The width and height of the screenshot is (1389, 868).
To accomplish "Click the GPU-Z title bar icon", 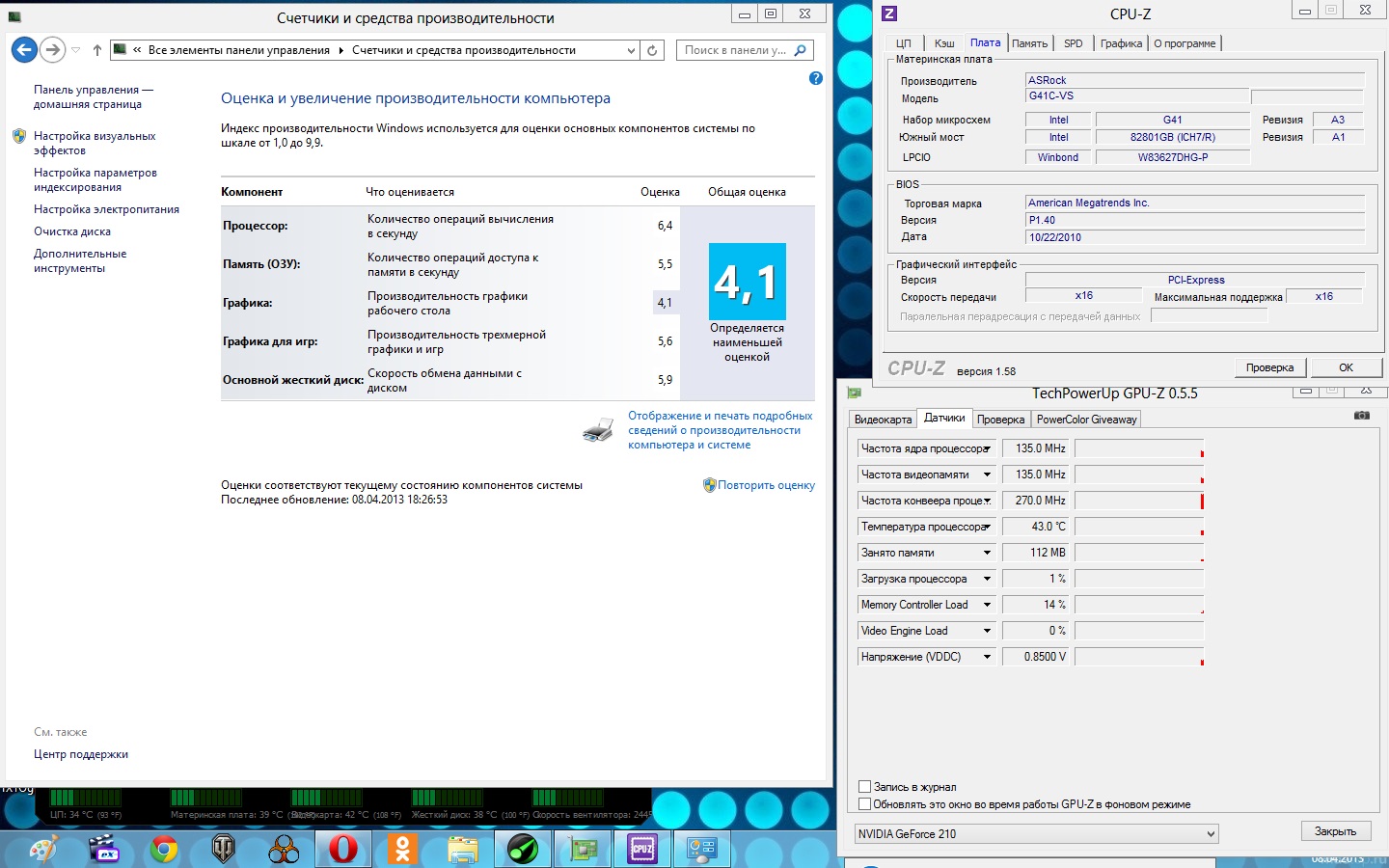I will point(854,393).
